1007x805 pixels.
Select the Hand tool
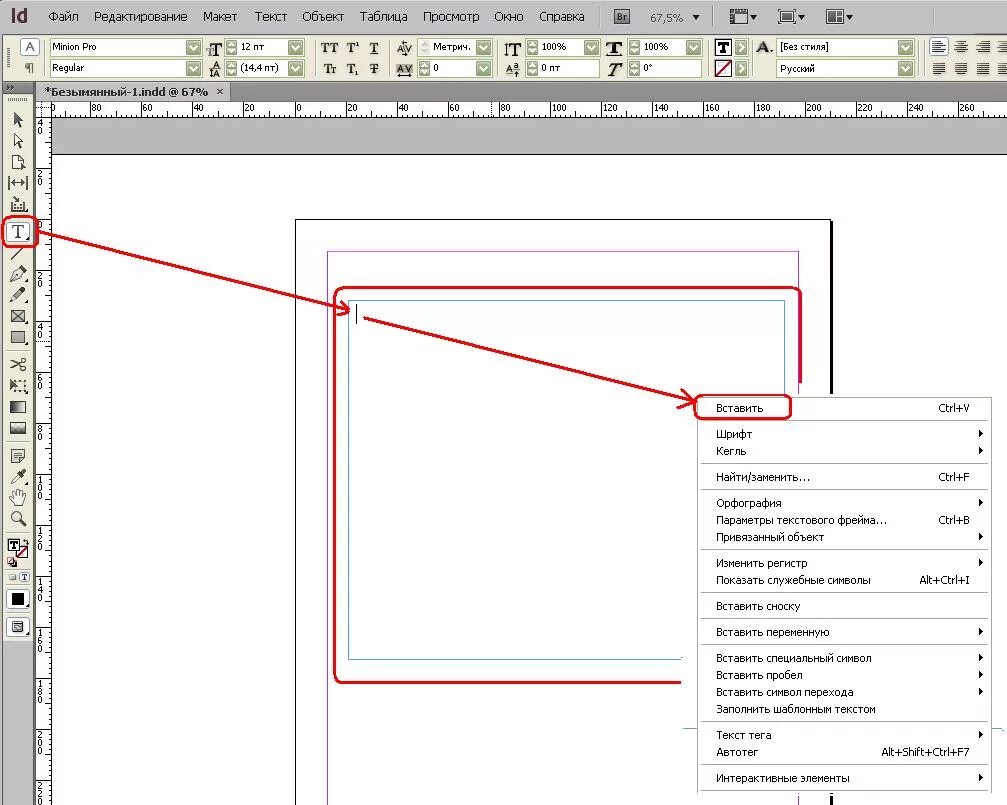[18, 497]
